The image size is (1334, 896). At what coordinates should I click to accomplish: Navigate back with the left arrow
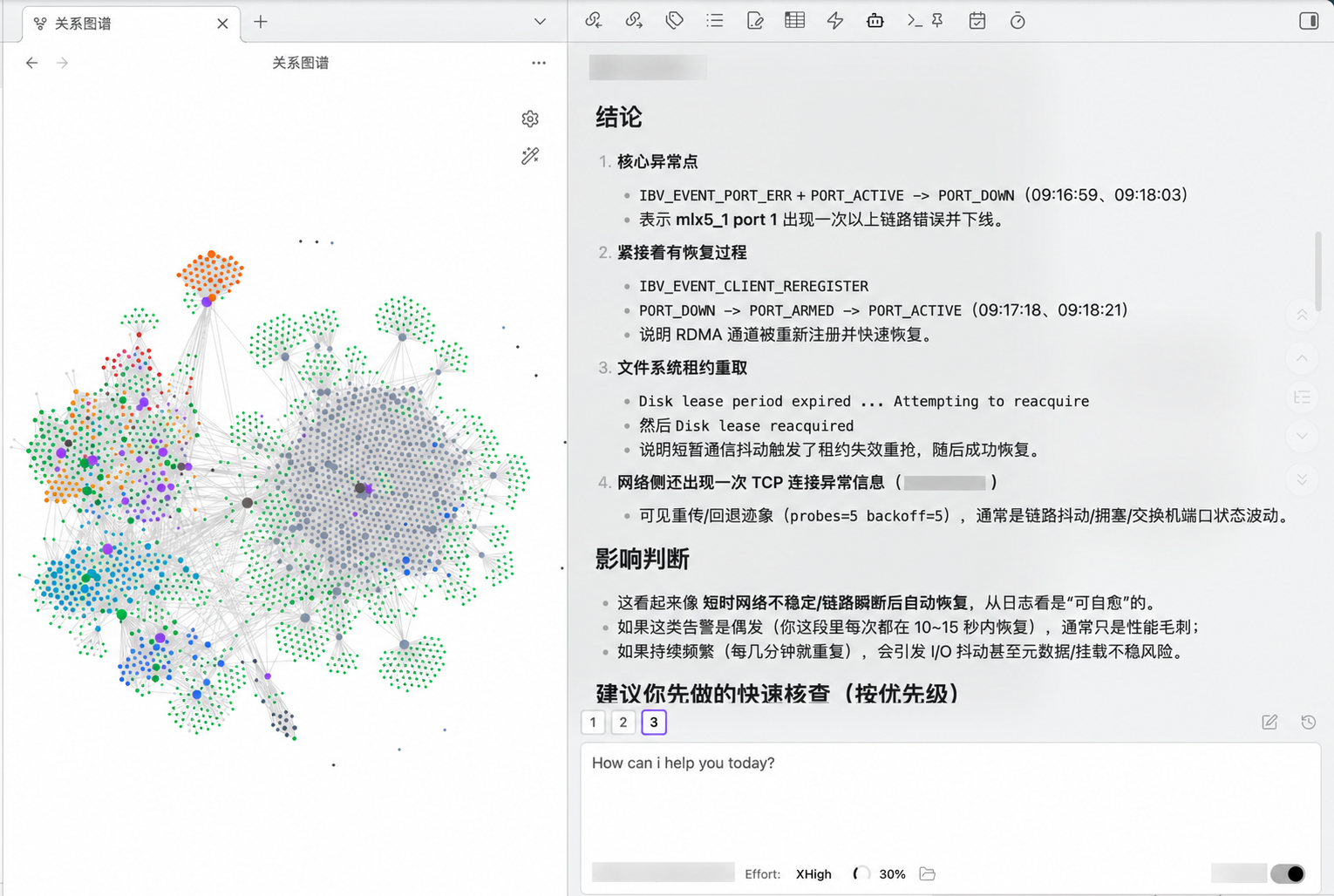click(32, 63)
